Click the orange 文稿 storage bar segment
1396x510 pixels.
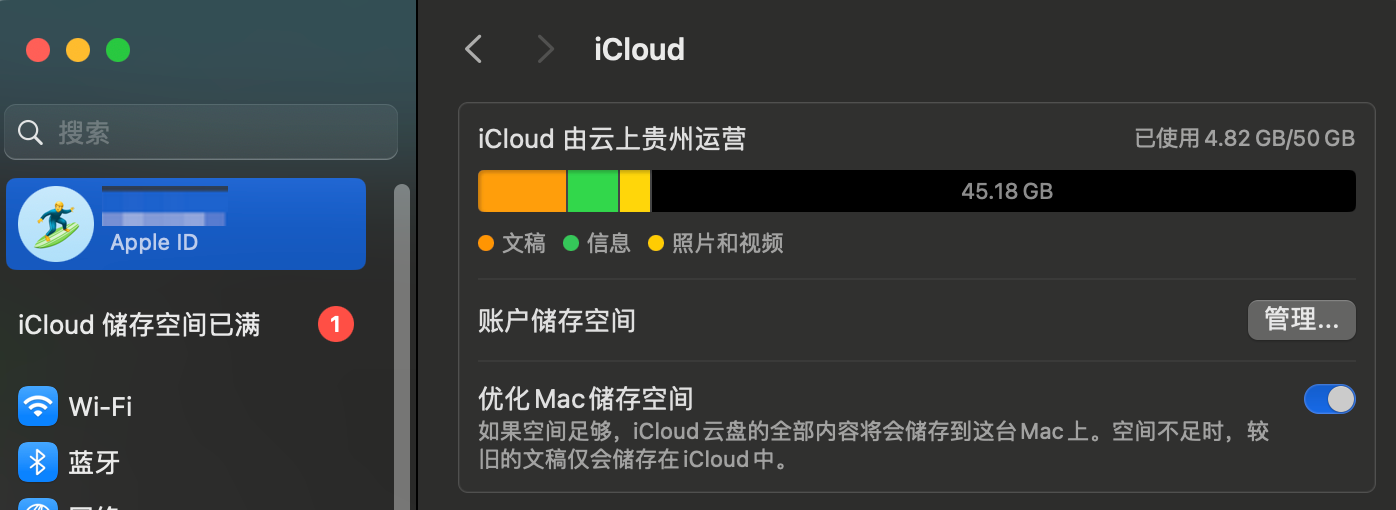tap(522, 191)
